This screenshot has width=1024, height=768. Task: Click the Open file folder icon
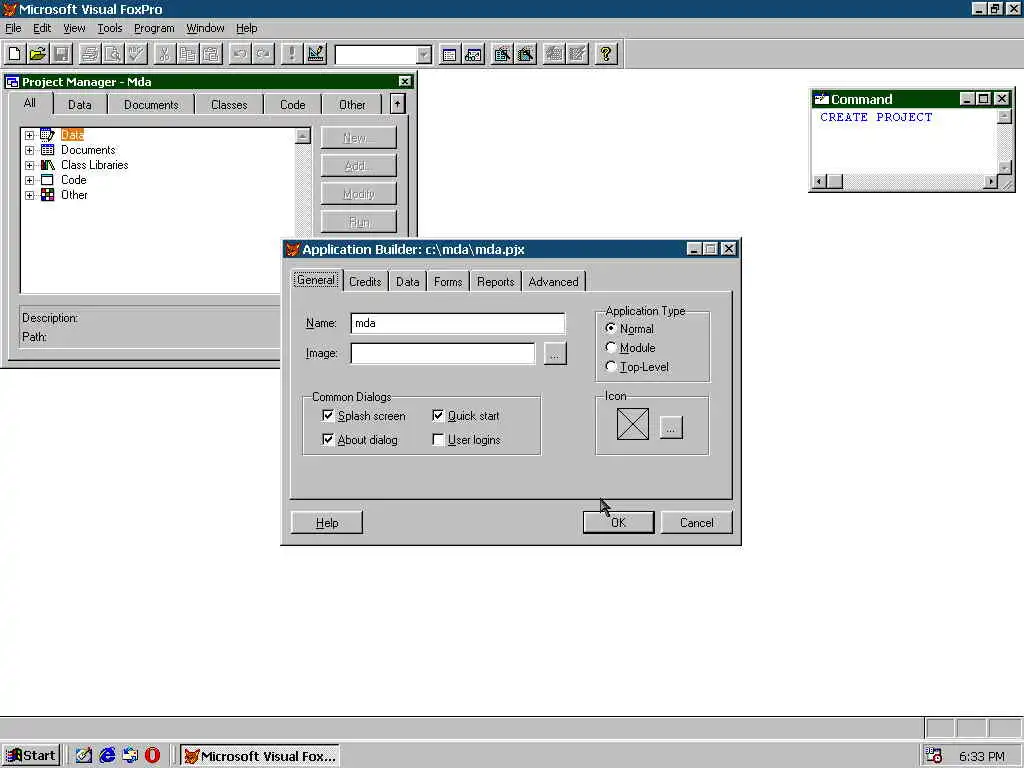click(38, 54)
